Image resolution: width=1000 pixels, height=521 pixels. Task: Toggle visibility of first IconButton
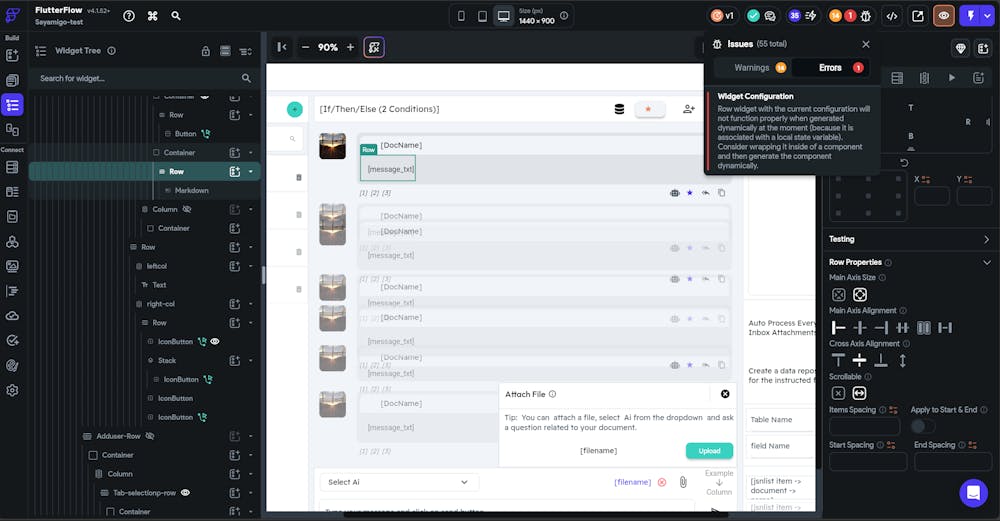pos(215,341)
